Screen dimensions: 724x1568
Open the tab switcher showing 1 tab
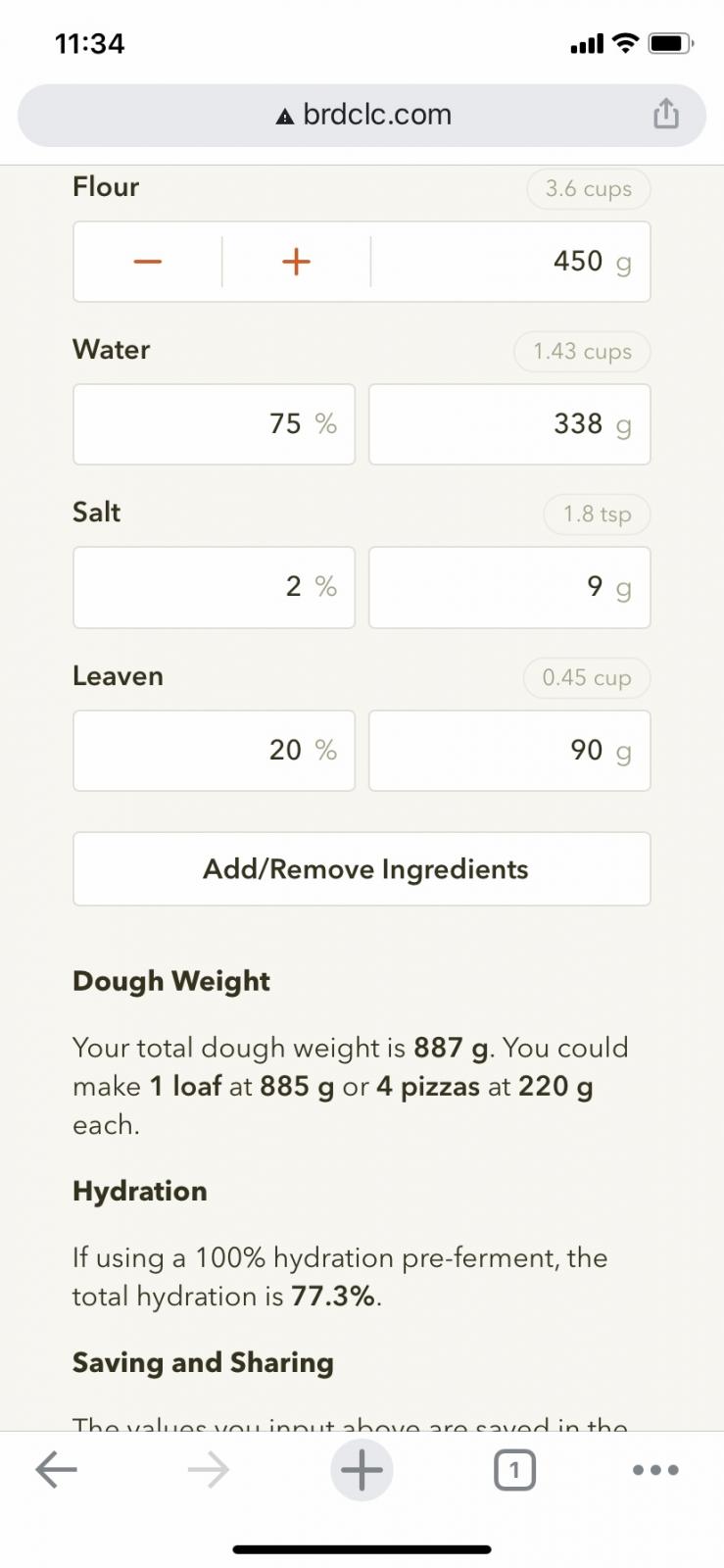(514, 1470)
